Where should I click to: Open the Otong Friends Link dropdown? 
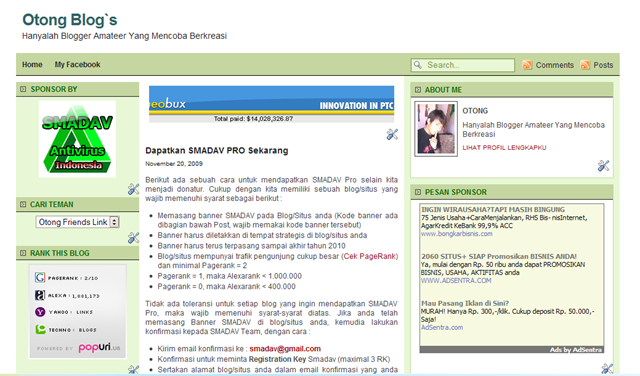pos(77,222)
